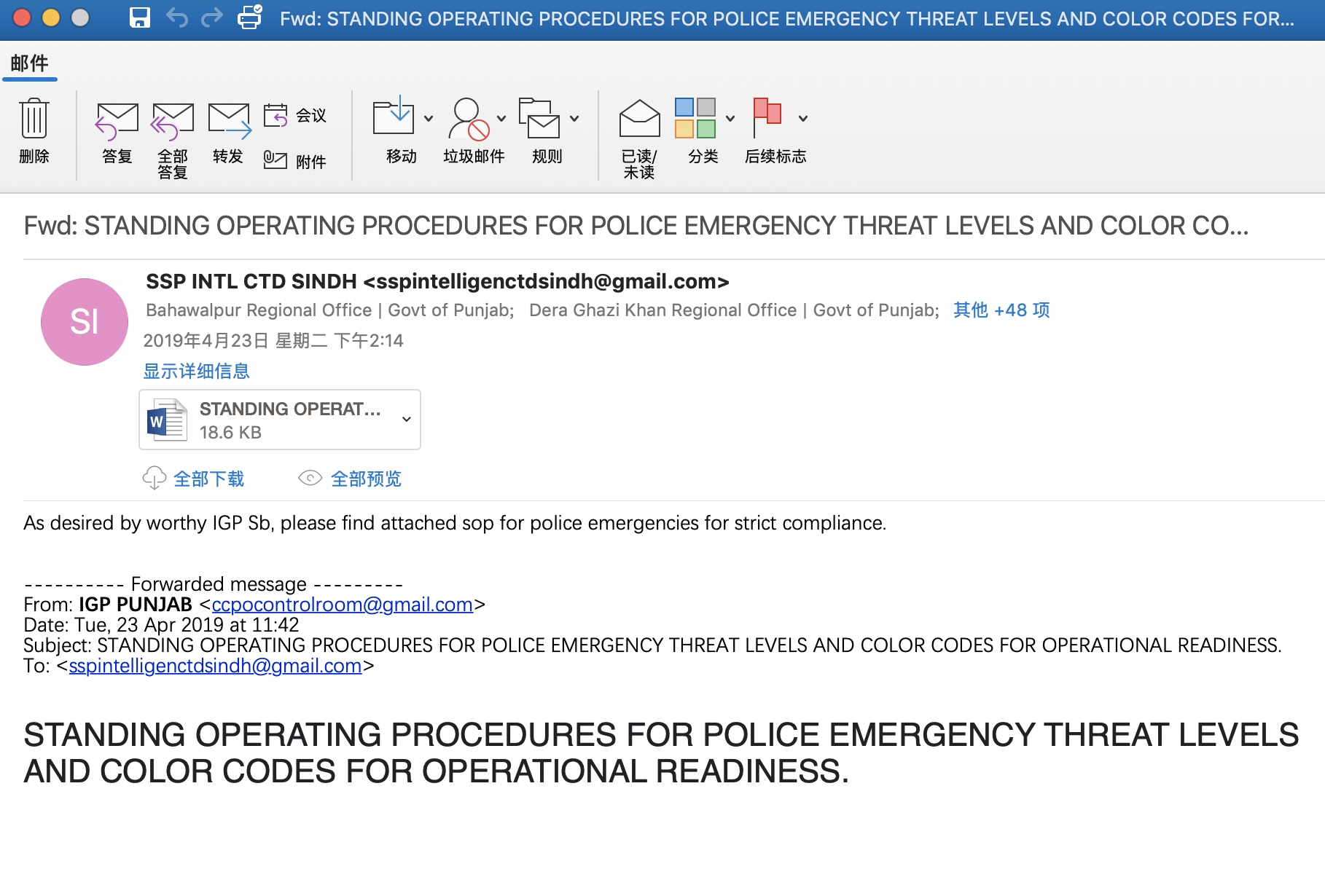Screen dimensions: 1325x896
Task: Expand the Rules (规则) dropdown arrow
Action: pos(574,118)
